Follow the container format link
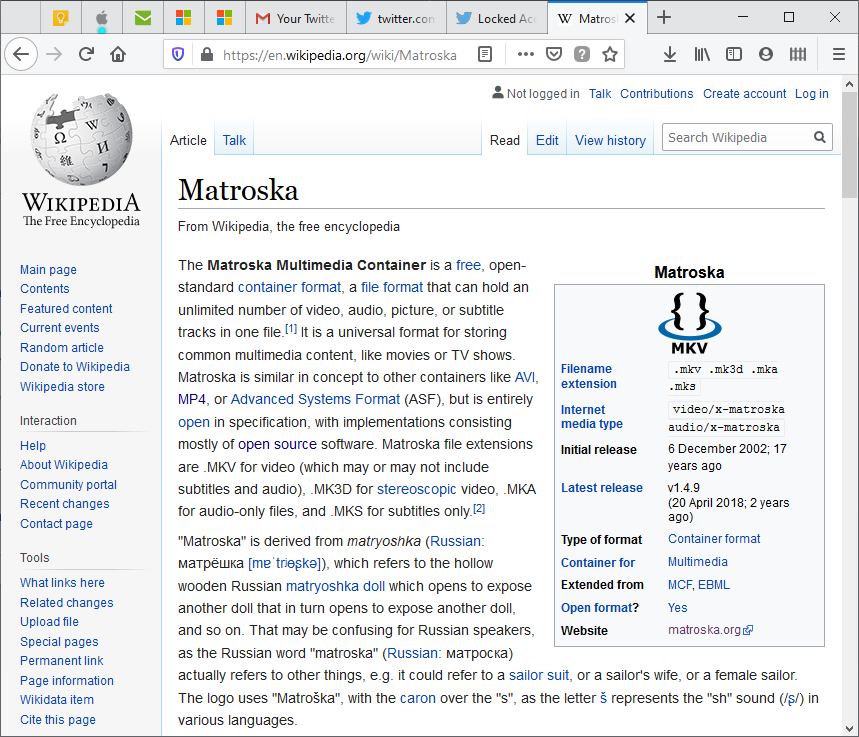Screen dimensions: 859x737 point(289,287)
